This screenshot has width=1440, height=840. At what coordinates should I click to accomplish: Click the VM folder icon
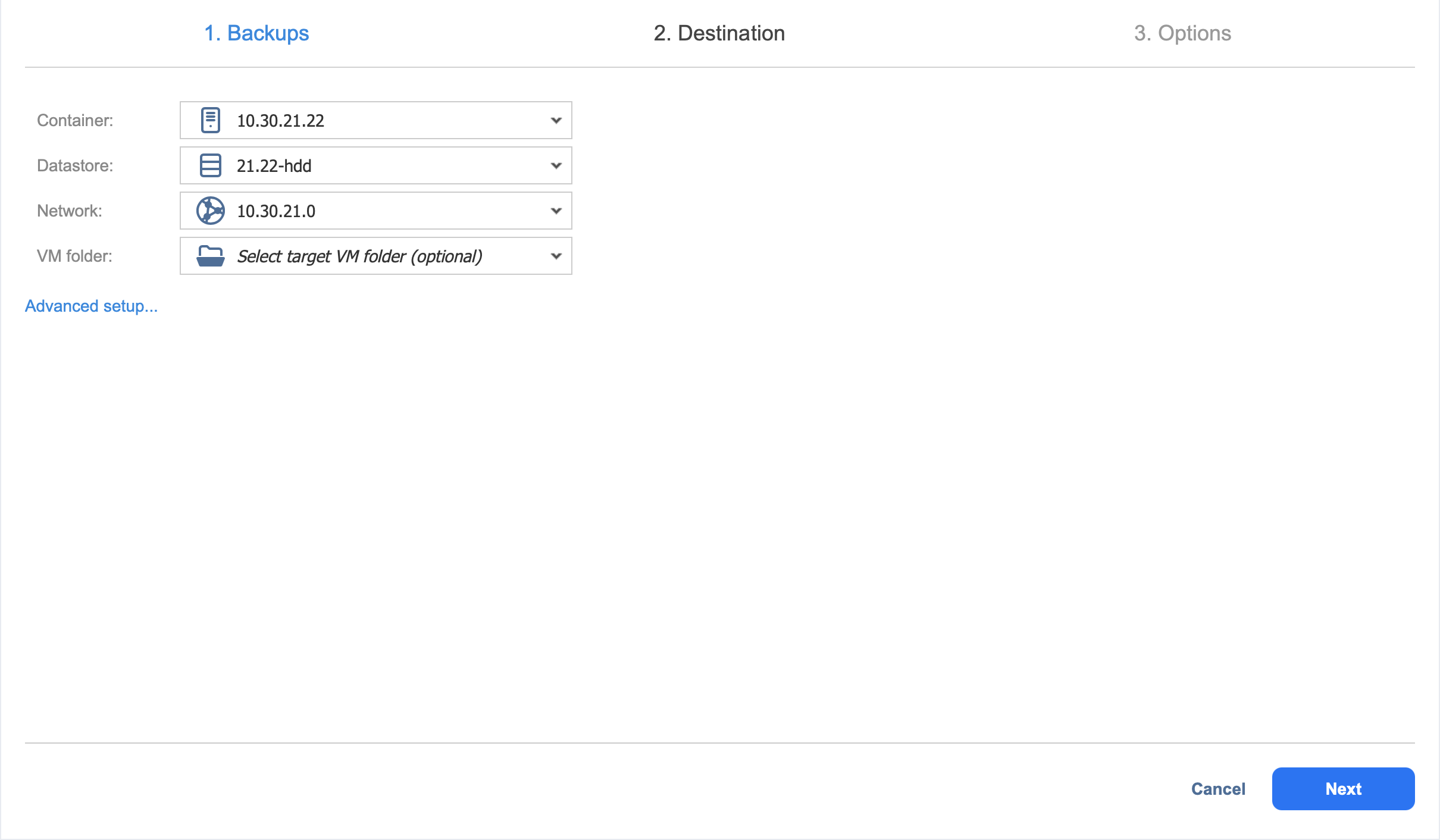[x=210, y=256]
